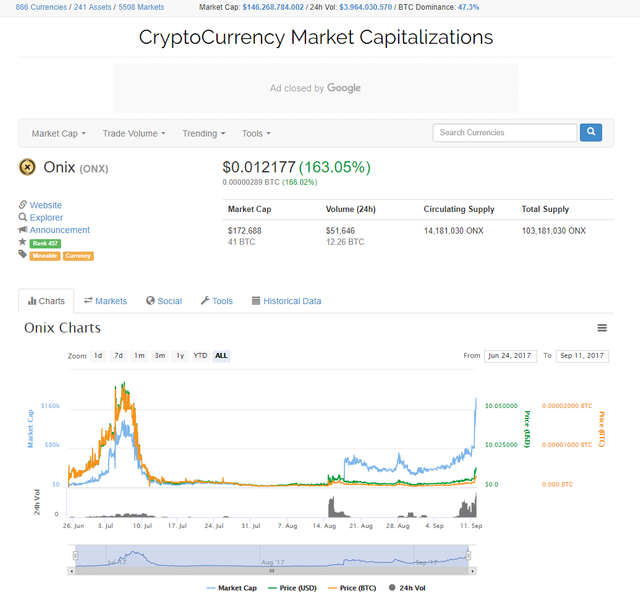Toggle 24h Vol series in chart legend
Screen dimensions: 640x599
tap(407, 588)
